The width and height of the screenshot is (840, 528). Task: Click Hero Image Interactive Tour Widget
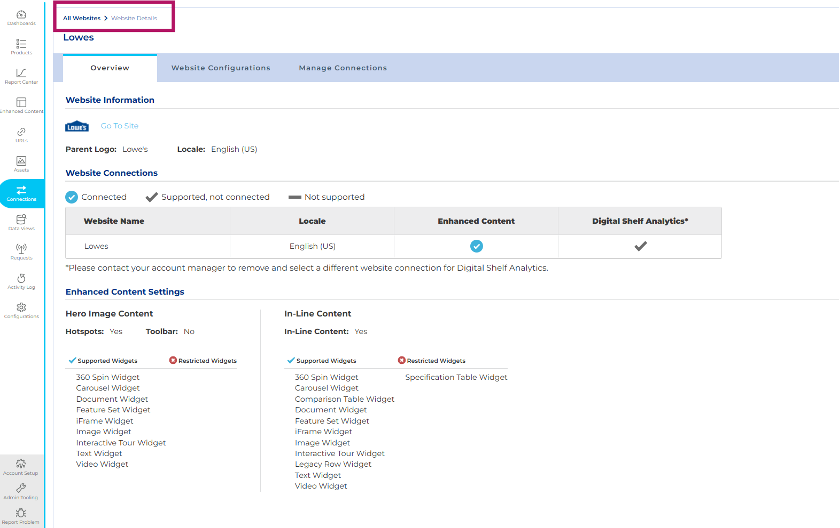click(x=121, y=443)
